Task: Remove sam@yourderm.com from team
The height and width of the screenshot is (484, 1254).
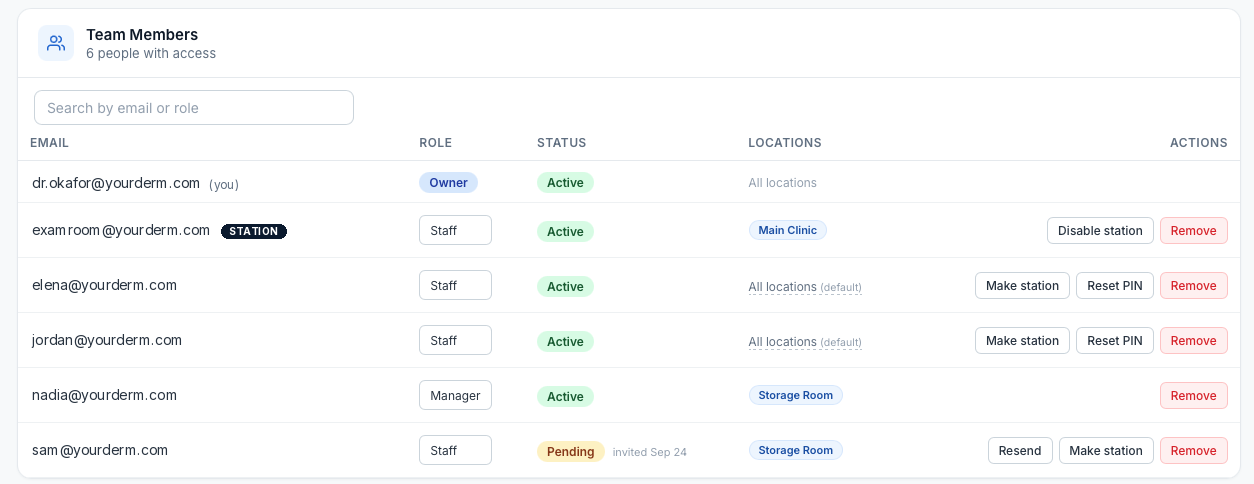Action: click(1193, 450)
